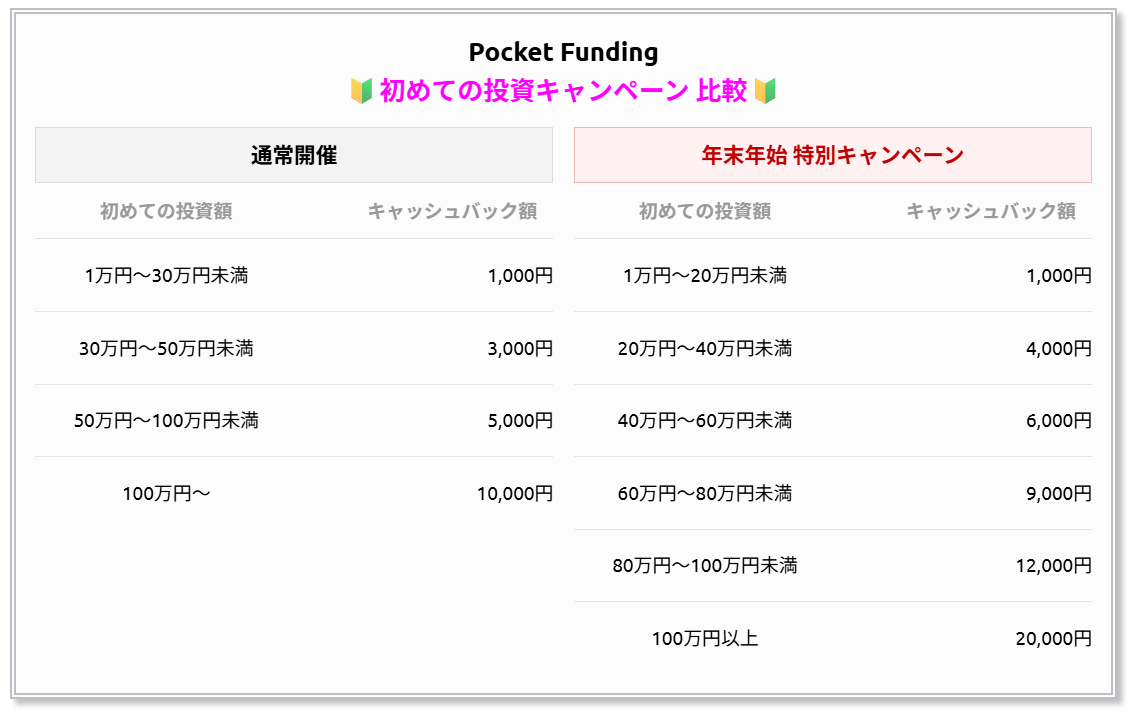Select the 30万円～50万円未満 row
The width and height of the screenshot is (1132, 713).
click(x=294, y=348)
